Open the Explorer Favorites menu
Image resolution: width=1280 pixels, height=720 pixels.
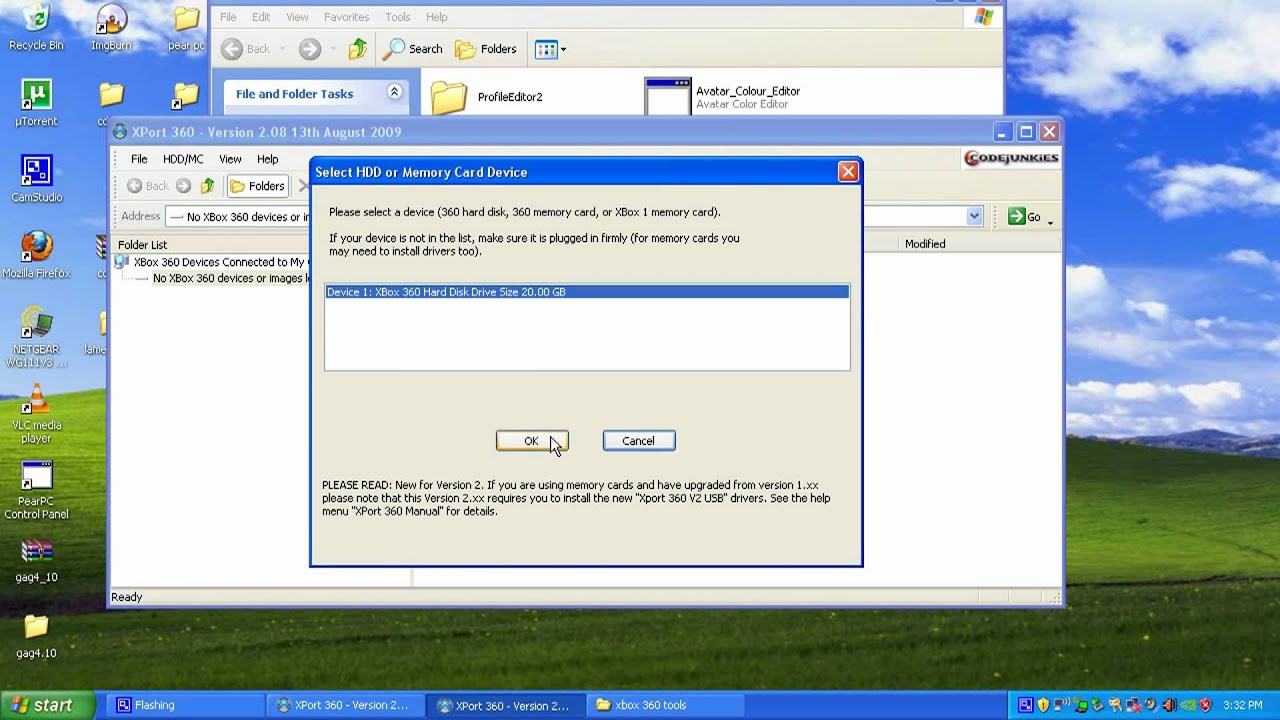click(x=346, y=17)
